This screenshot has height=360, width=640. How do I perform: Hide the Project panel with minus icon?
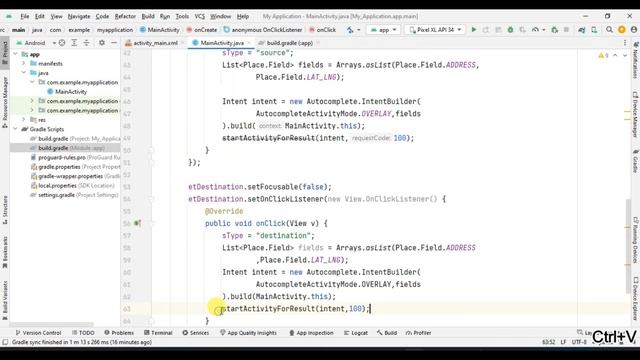pyautogui.click(x=114, y=43)
